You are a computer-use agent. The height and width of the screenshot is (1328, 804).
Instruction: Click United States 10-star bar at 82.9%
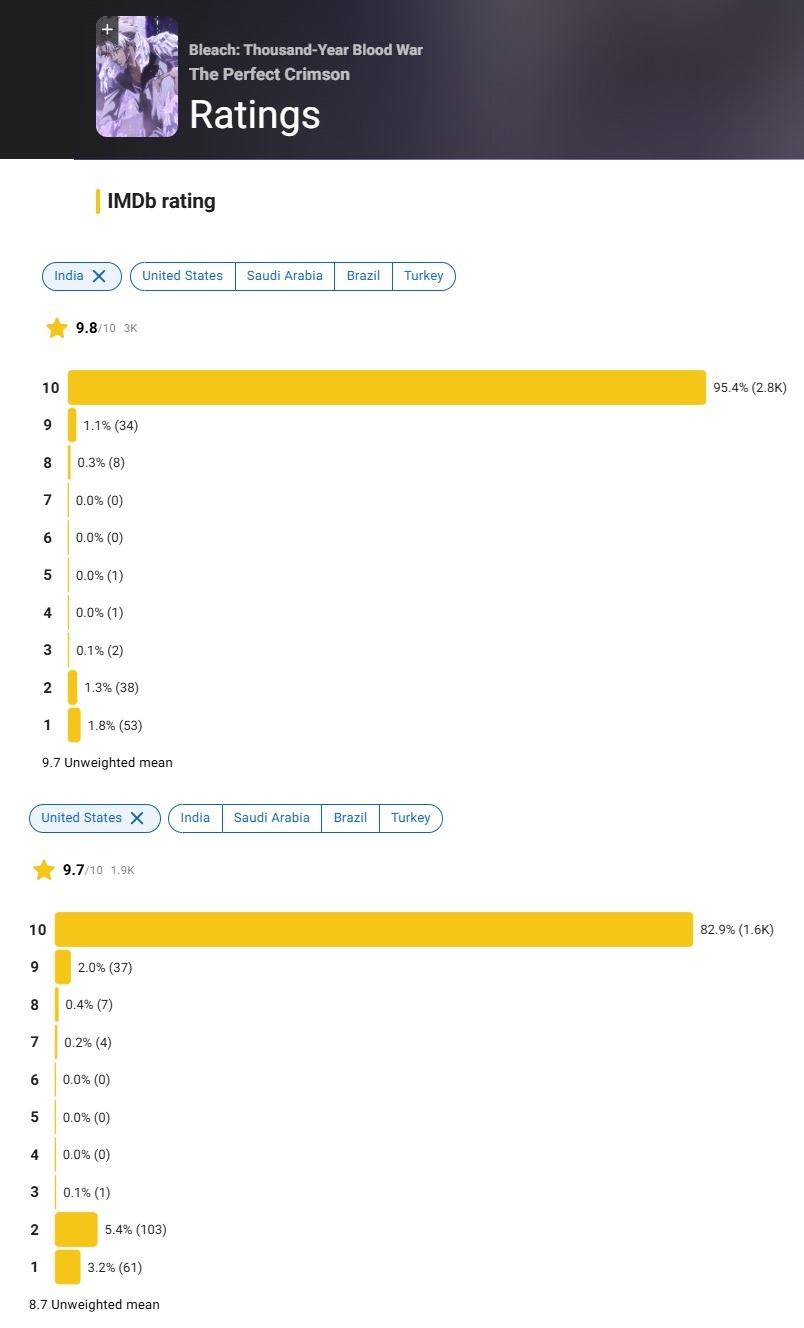pos(374,930)
